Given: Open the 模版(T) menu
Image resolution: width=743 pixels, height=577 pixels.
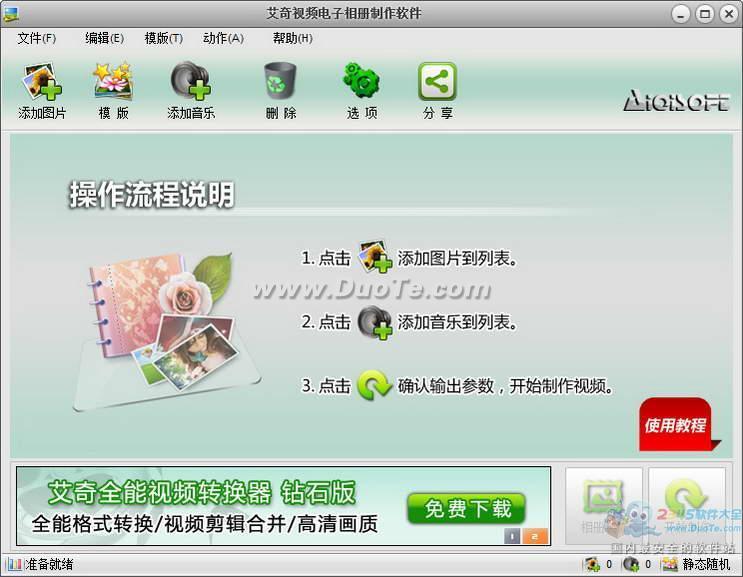Looking at the screenshot, I should [163, 38].
